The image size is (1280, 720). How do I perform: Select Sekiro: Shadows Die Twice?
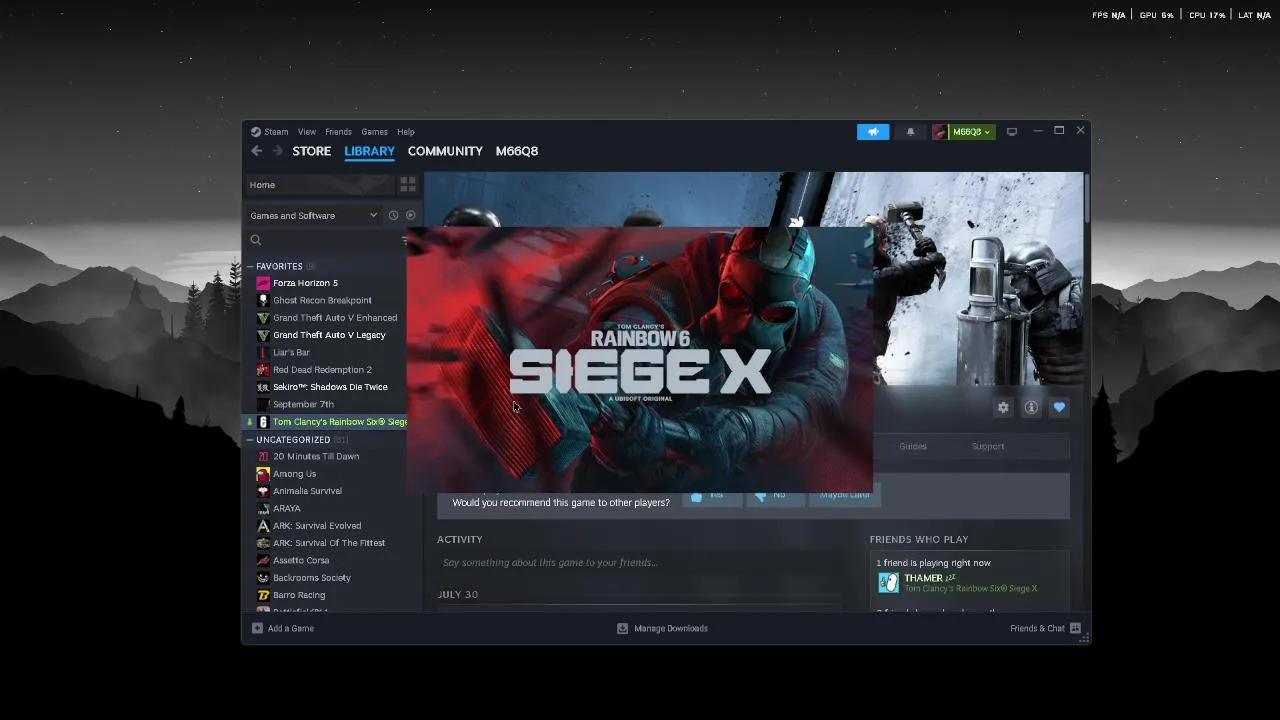(x=330, y=387)
